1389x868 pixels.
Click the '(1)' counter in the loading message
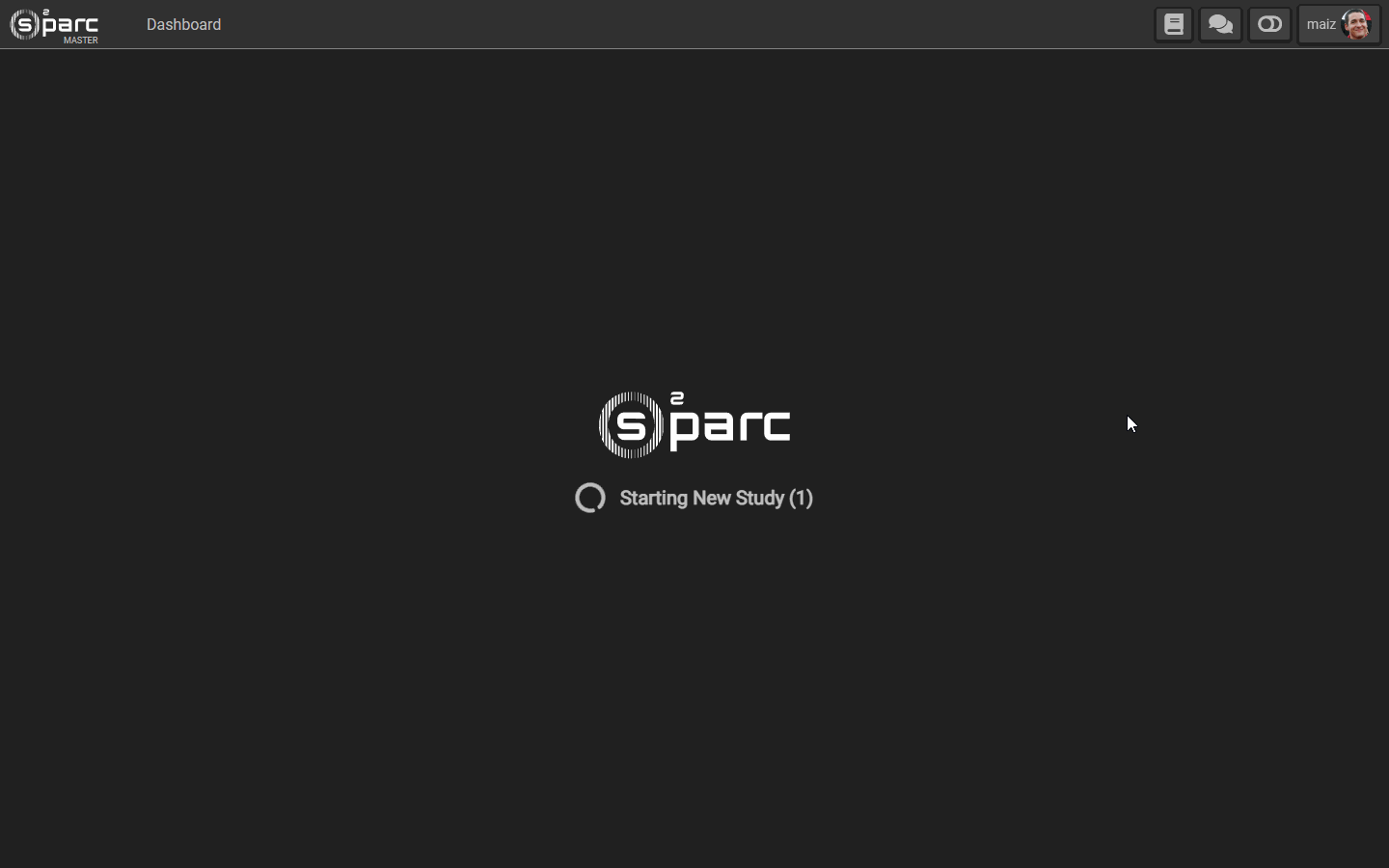pos(802,499)
